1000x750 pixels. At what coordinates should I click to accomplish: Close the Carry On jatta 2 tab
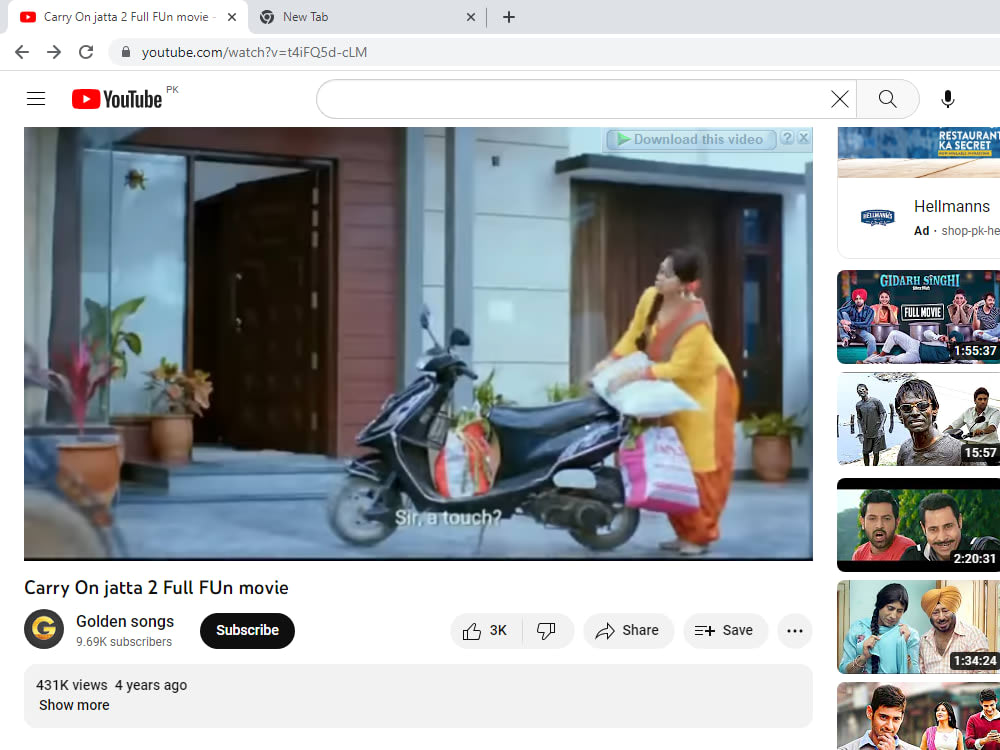(232, 17)
